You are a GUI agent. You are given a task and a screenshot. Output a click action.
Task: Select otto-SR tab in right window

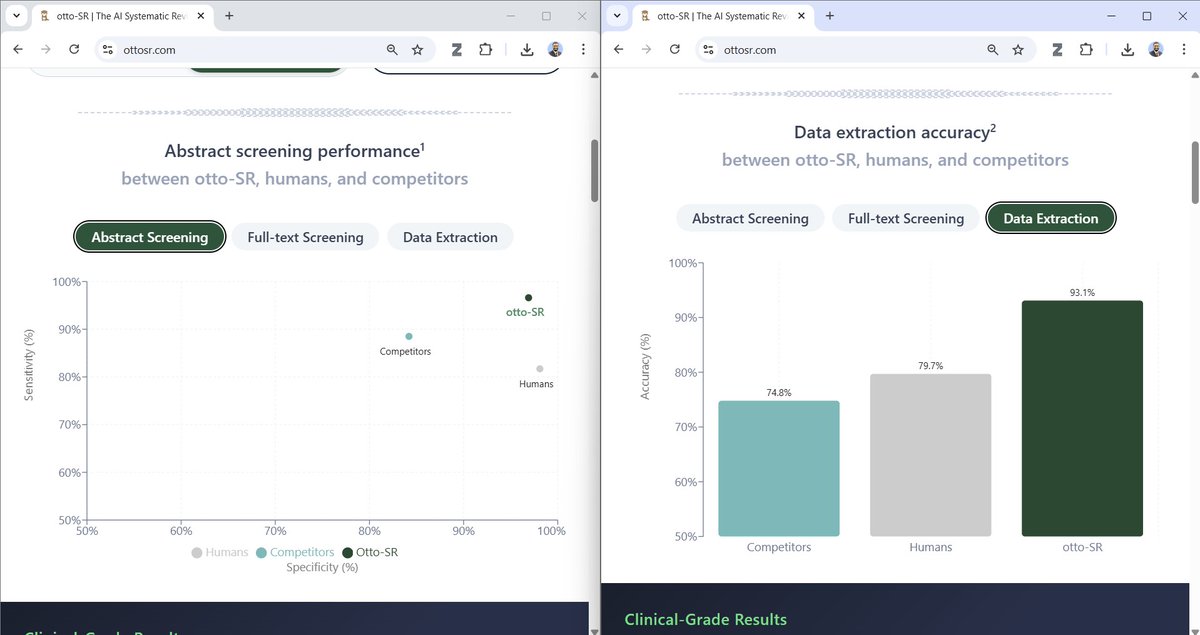pyautogui.click(x=723, y=17)
